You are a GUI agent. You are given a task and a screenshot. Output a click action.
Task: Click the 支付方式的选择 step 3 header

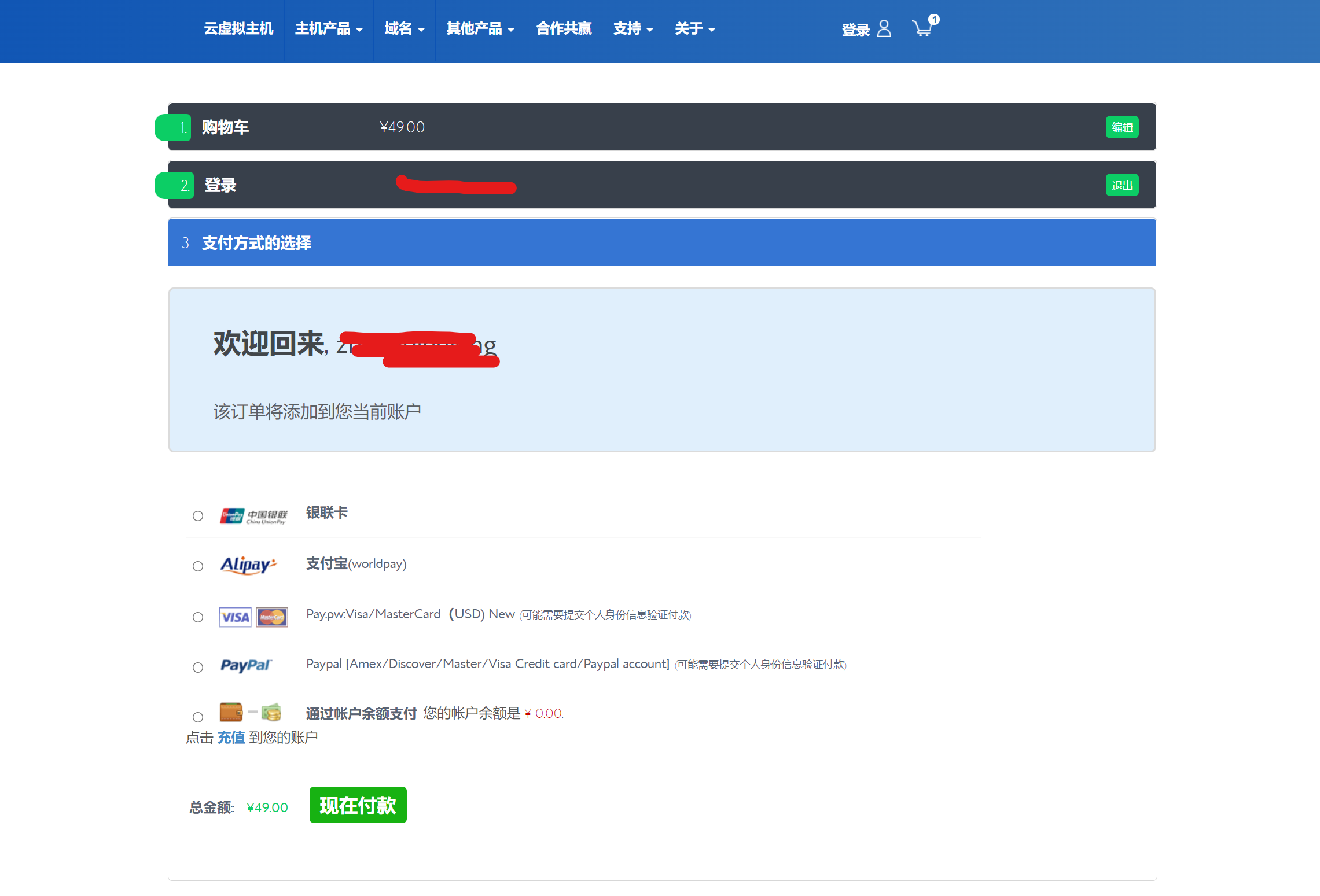662,242
